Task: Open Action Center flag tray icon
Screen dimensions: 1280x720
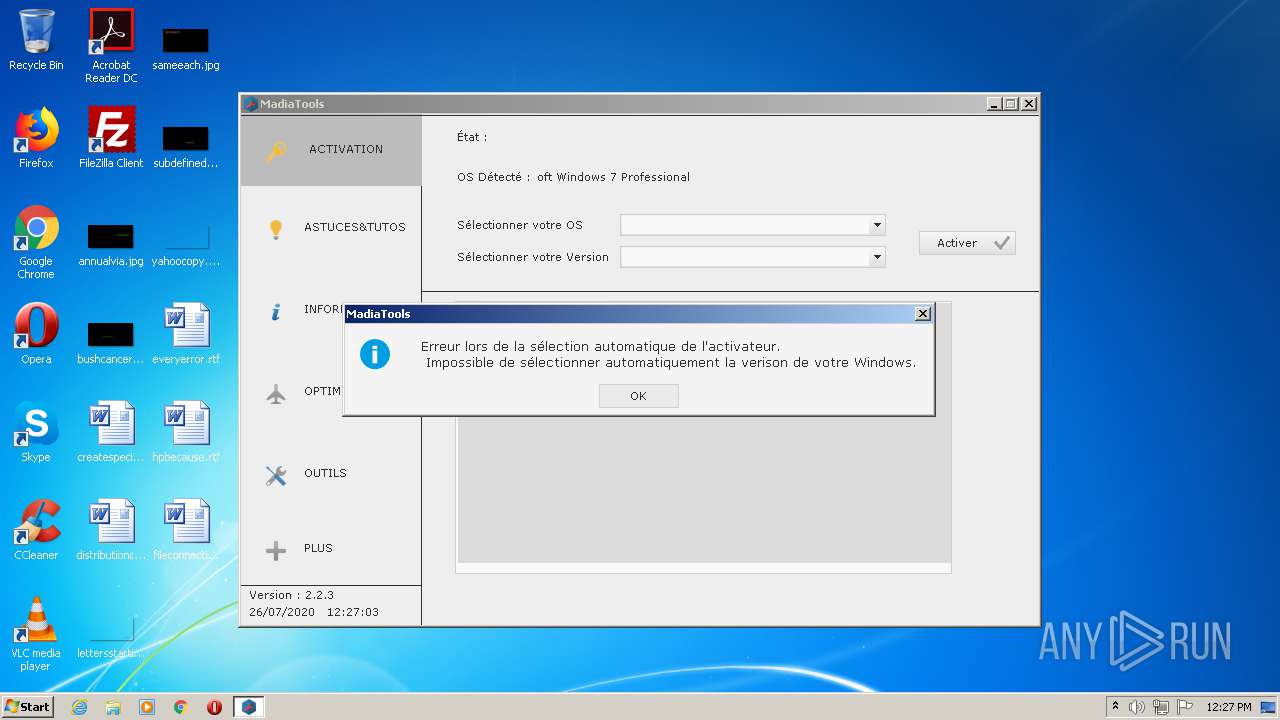Action: tap(1185, 707)
